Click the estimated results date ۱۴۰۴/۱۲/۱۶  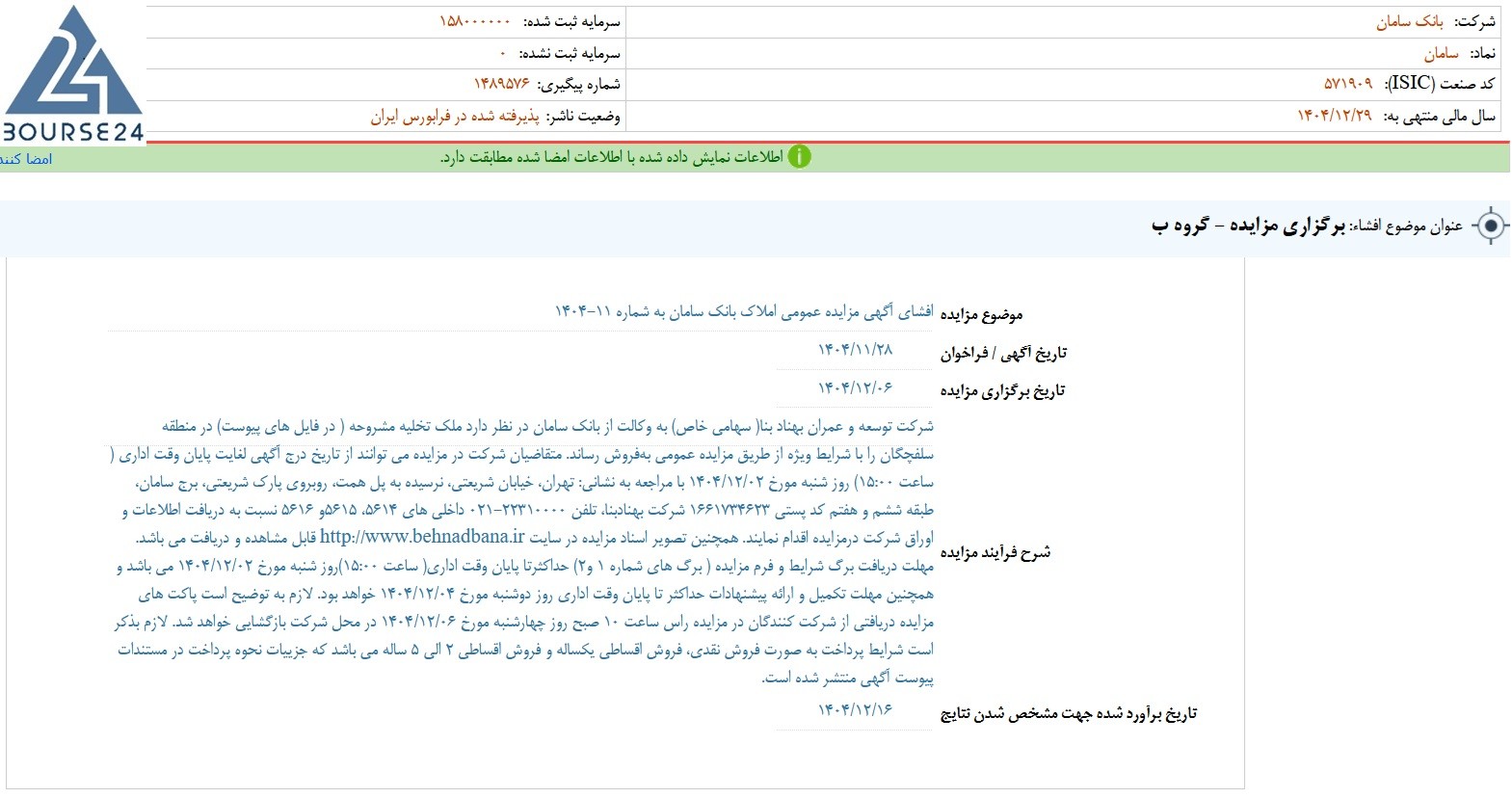coord(855,709)
